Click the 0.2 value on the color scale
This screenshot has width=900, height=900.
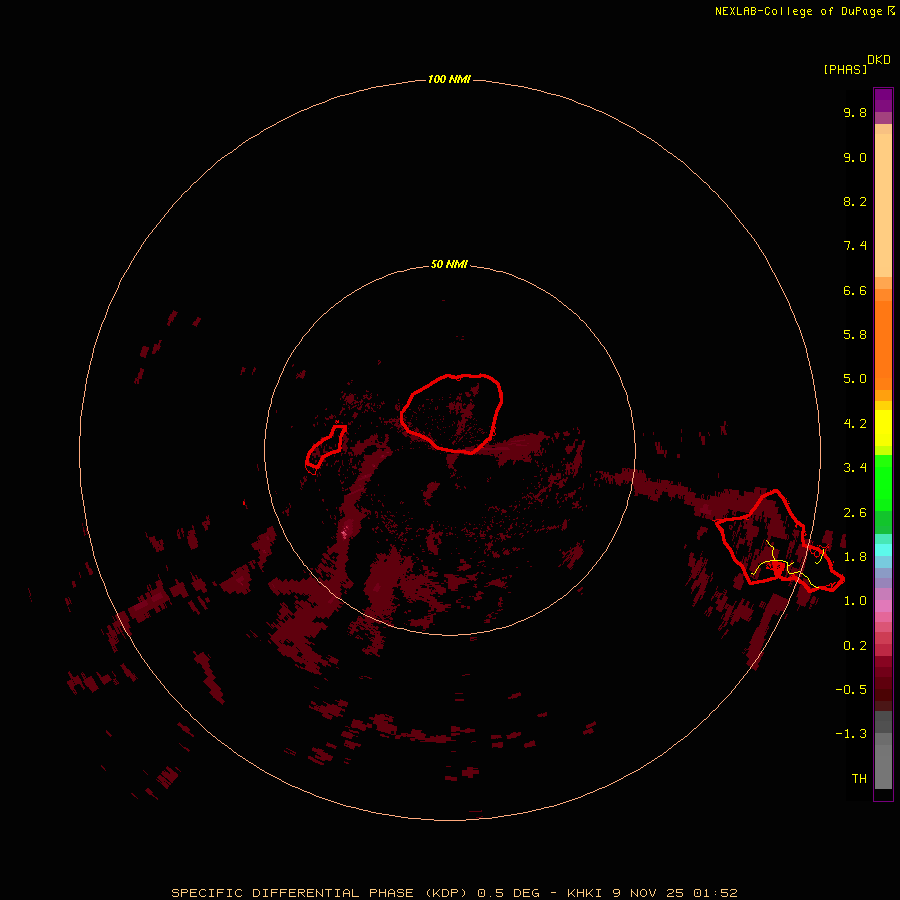[855, 646]
